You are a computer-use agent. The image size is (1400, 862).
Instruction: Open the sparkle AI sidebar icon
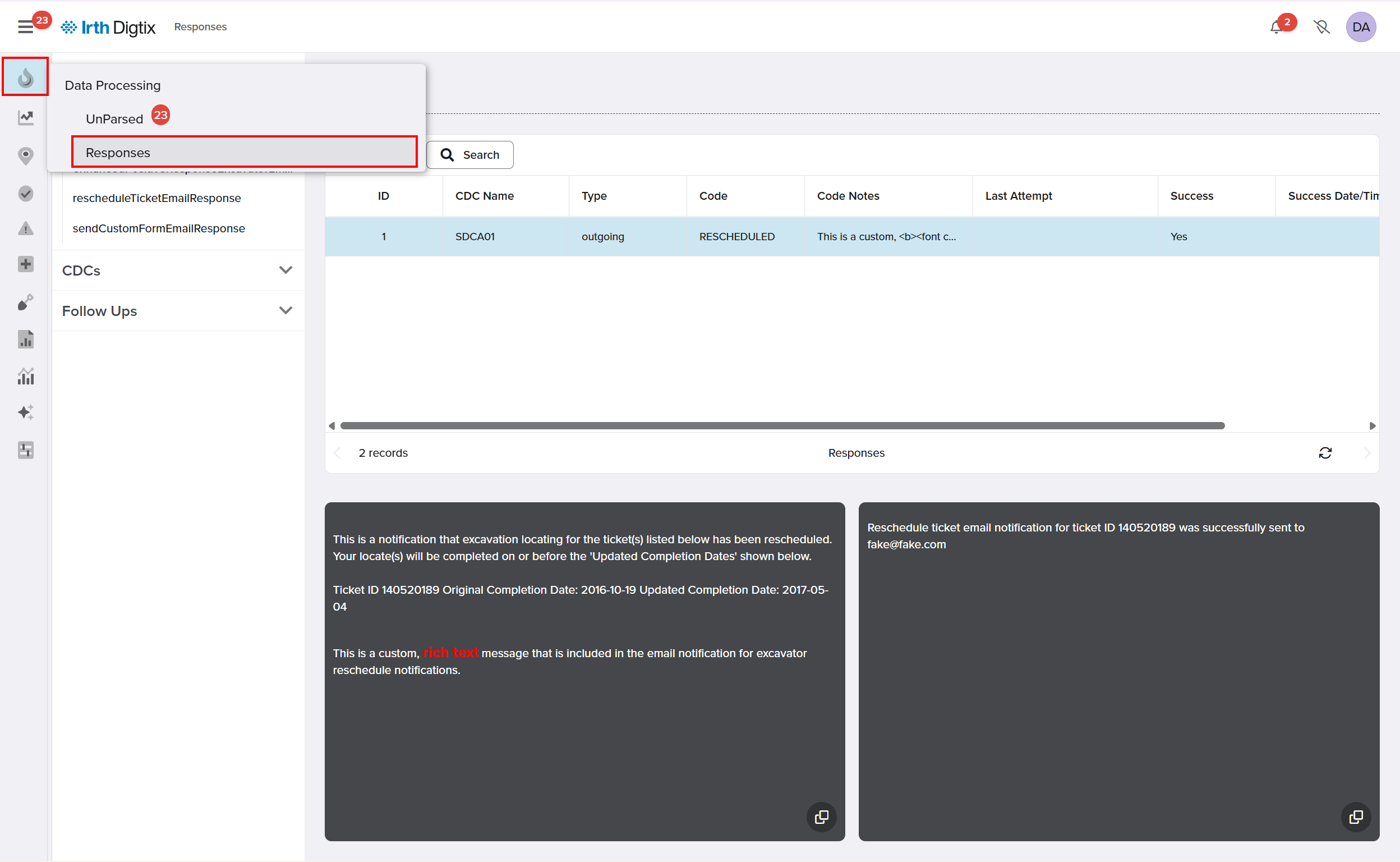click(25, 412)
